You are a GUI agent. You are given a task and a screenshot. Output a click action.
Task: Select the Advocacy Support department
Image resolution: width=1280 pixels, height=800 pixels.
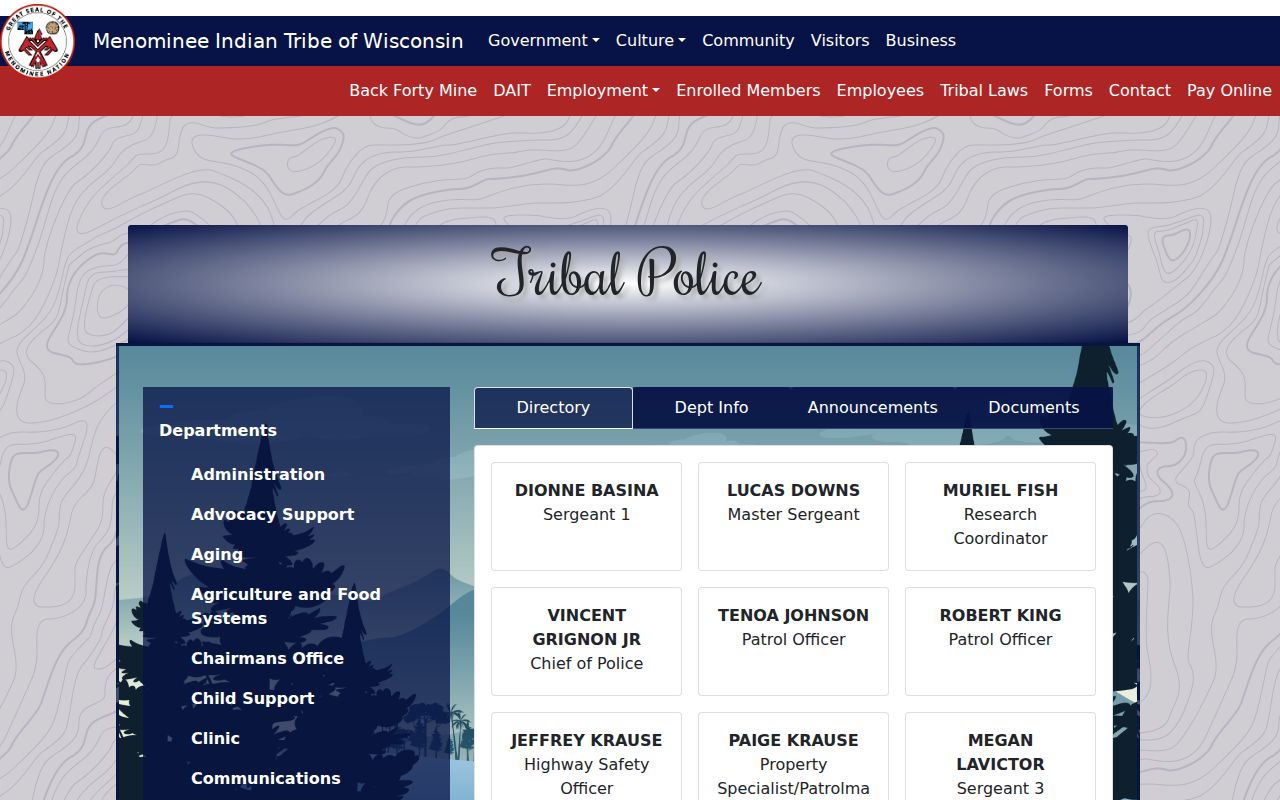pyautogui.click(x=273, y=514)
